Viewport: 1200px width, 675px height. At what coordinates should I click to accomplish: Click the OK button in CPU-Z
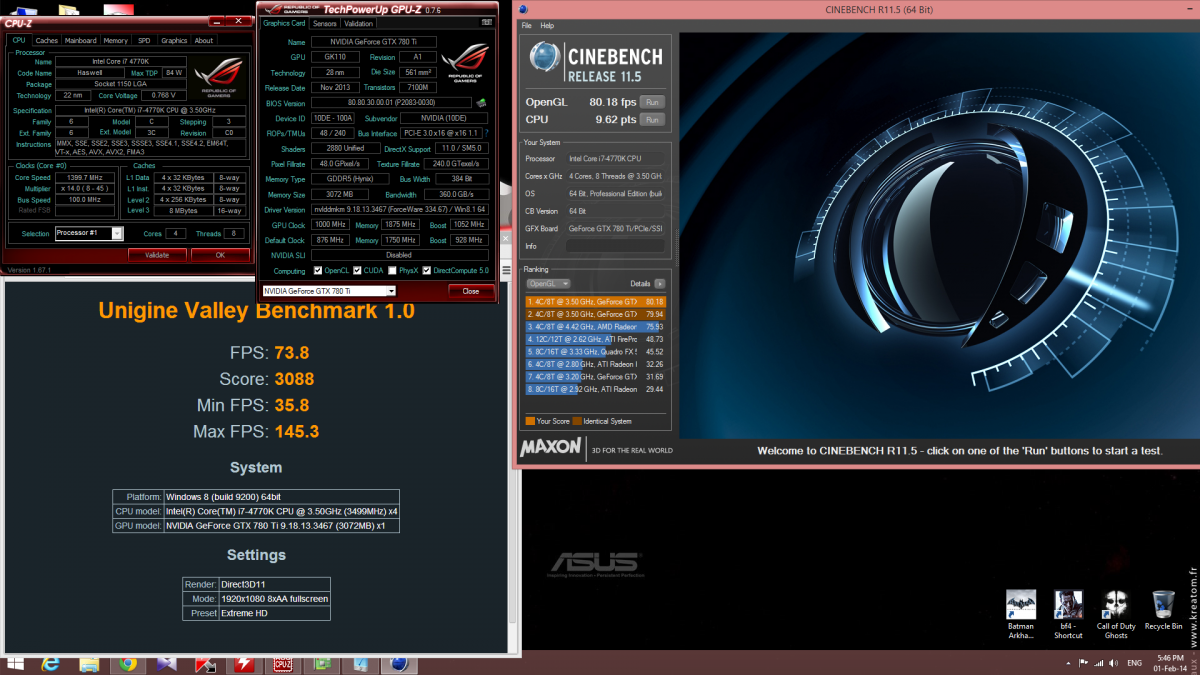click(x=220, y=255)
